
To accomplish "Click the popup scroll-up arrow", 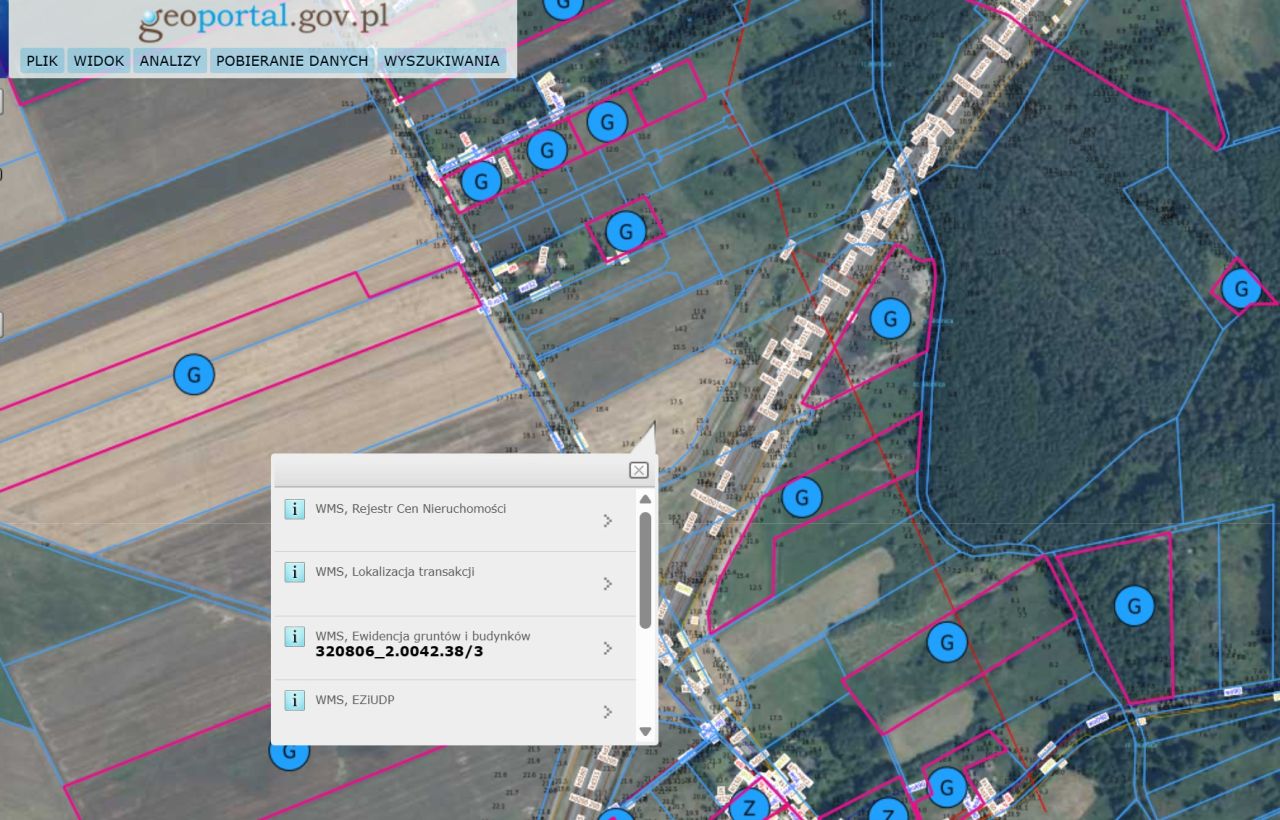I will (x=645, y=499).
